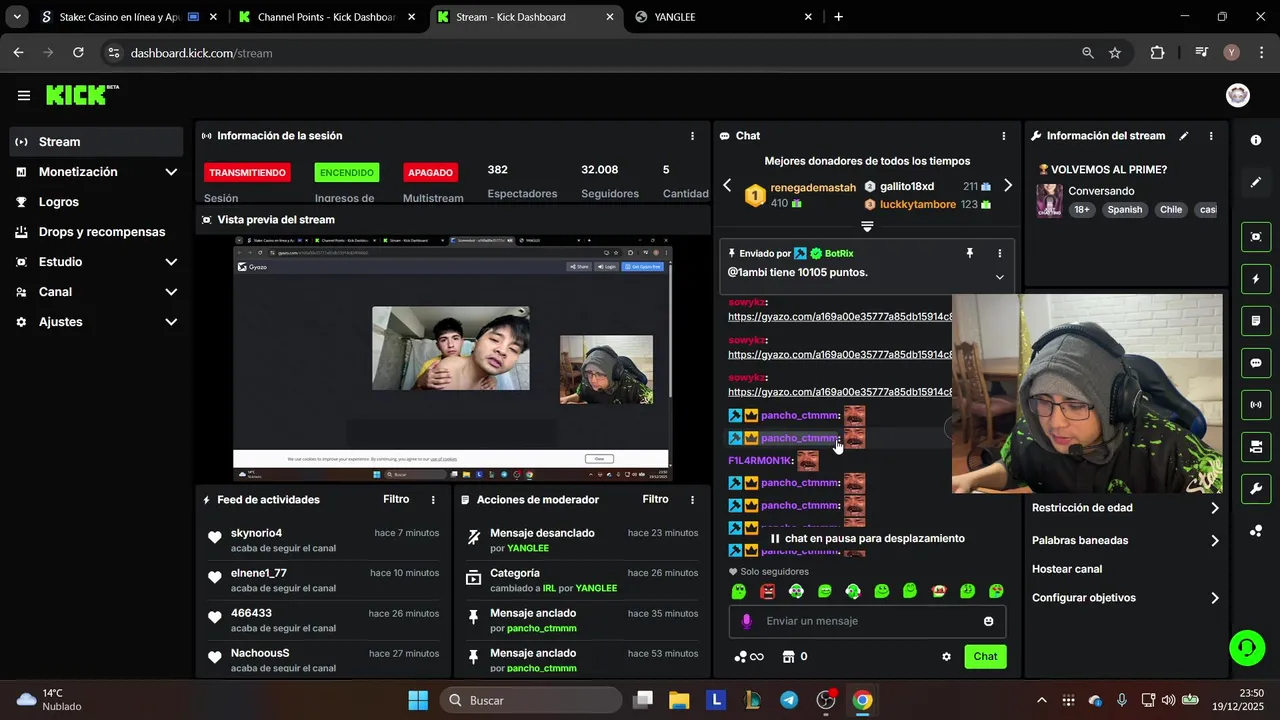The image size is (1280, 720).
Task: Collapse the top donors leaderboard handle
Action: coord(867,227)
